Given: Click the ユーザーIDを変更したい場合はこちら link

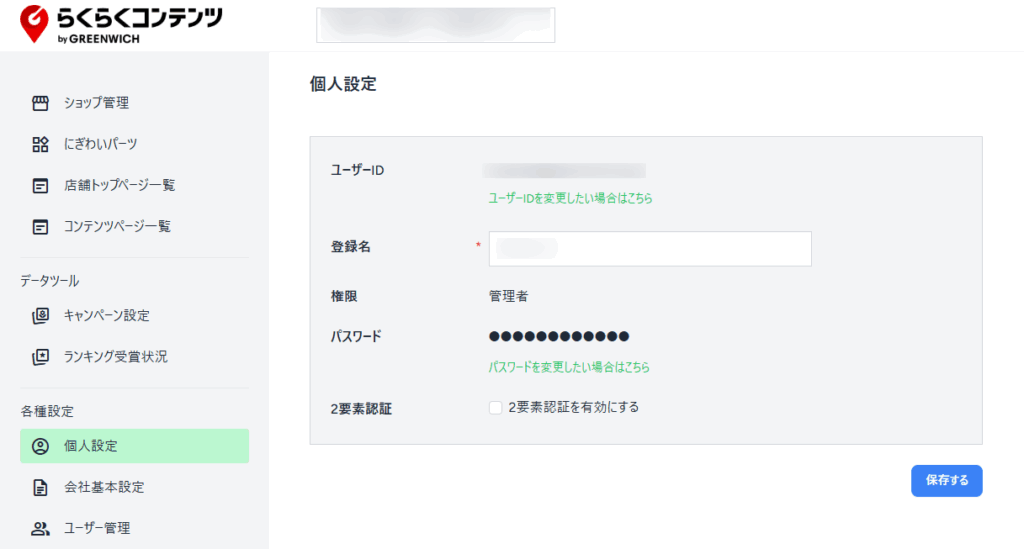Looking at the screenshot, I should point(570,199).
